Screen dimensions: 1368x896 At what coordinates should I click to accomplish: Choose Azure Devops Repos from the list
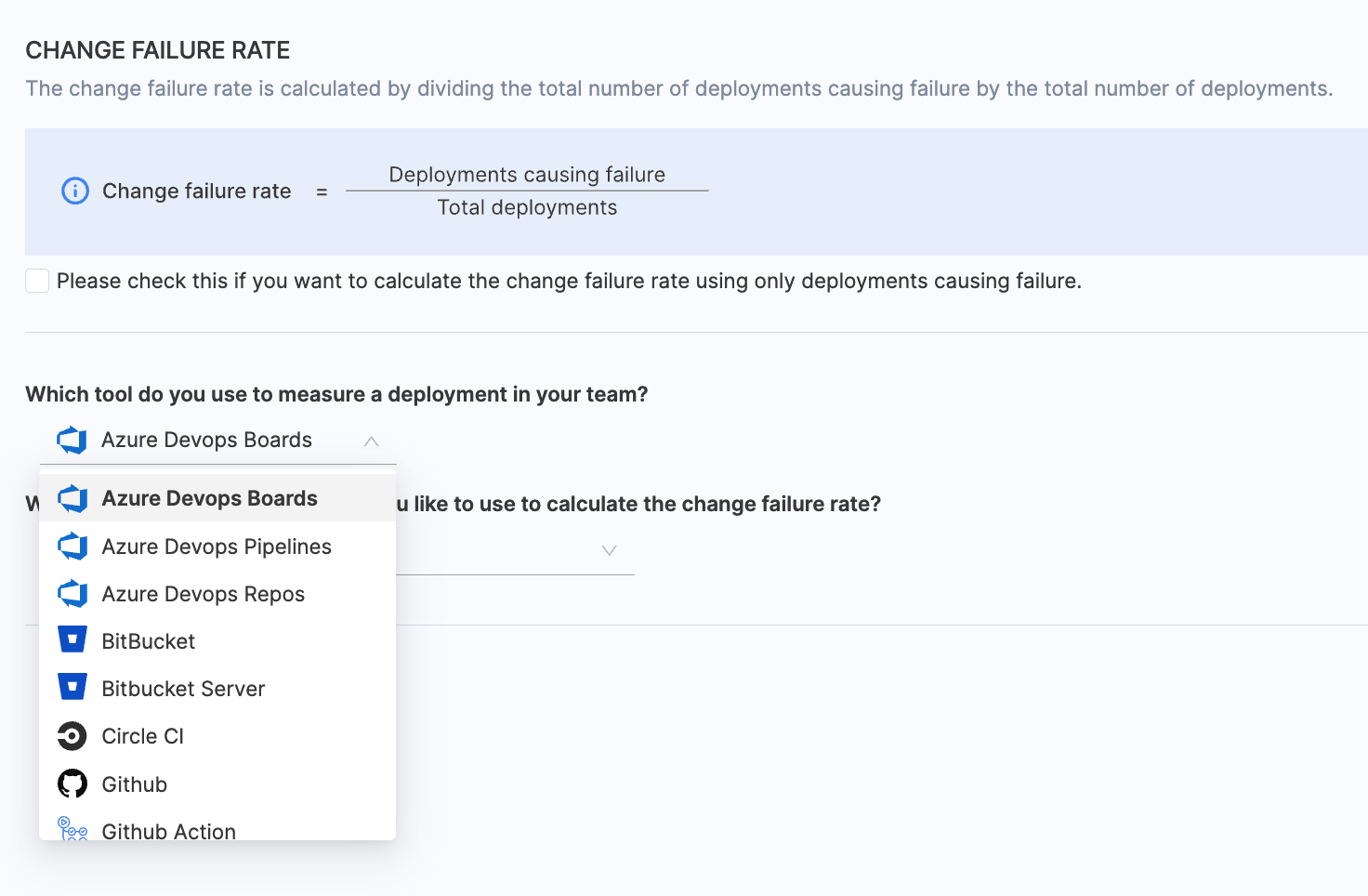(204, 594)
